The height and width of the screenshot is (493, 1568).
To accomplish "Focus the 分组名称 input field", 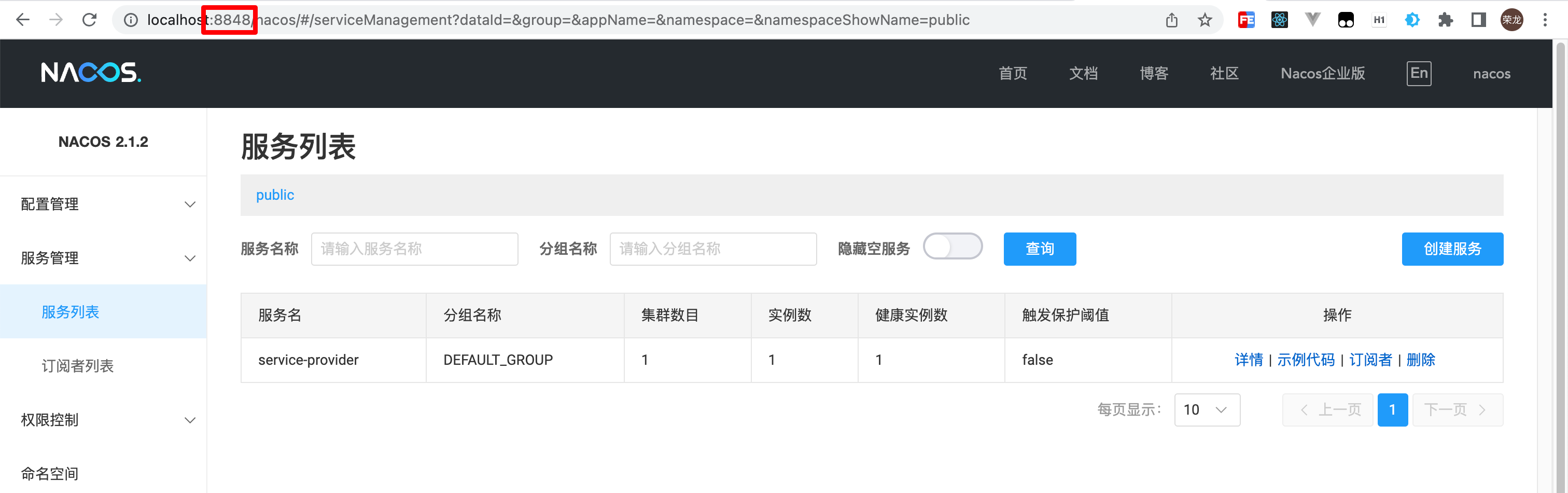I will 713,249.
